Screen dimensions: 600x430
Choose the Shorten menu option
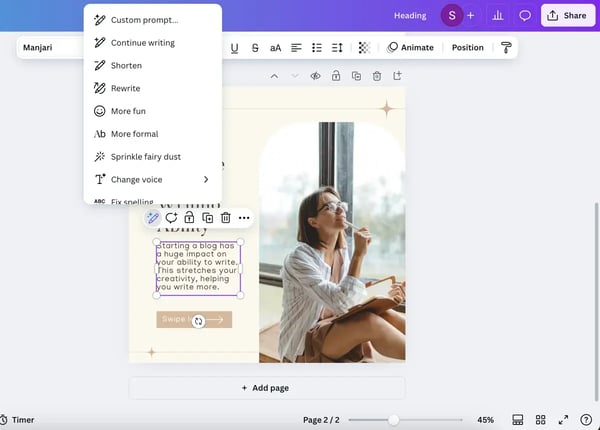pos(126,65)
